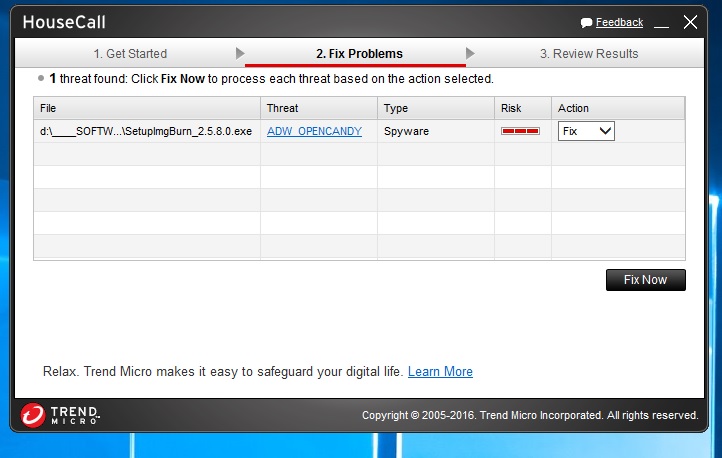
Task: Click the Trend Micro logo
Action: [60, 415]
